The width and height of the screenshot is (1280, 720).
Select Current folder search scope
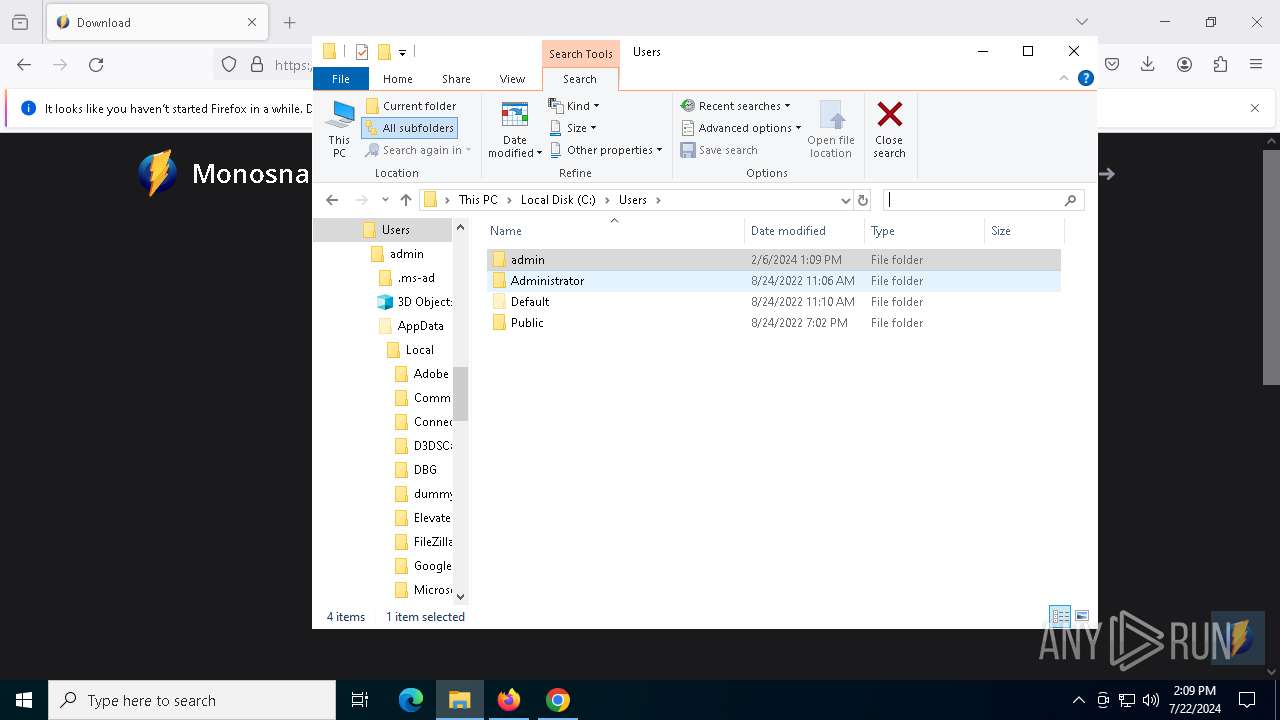[411, 106]
